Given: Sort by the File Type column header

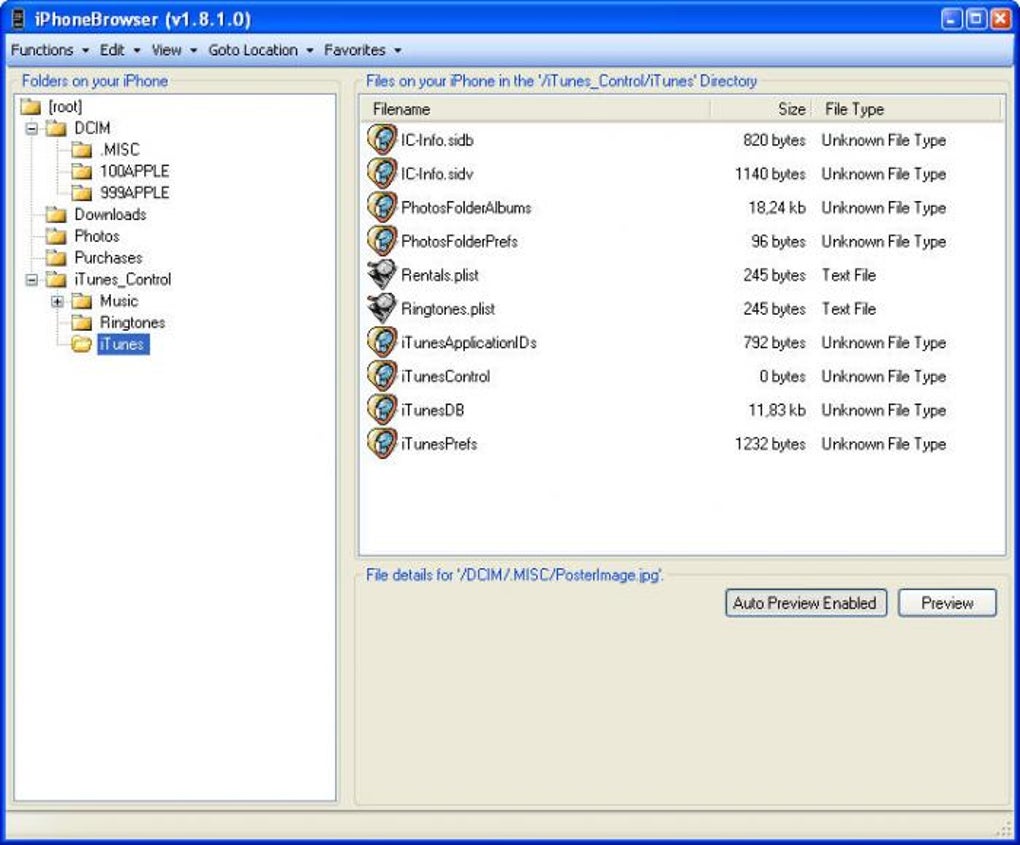Looking at the screenshot, I should [906, 109].
